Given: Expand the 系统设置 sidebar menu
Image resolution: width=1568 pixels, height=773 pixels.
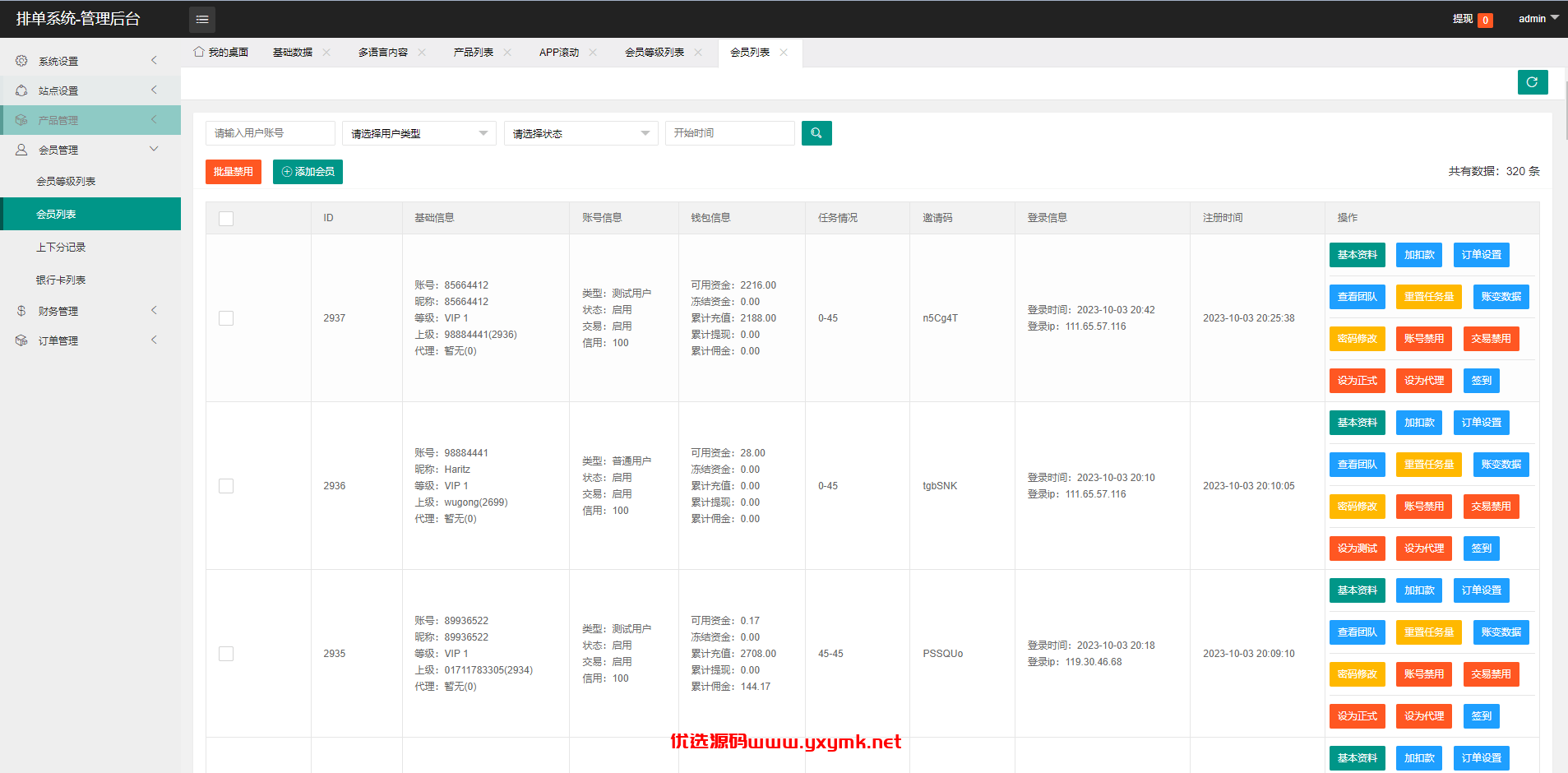Looking at the screenshot, I should [90, 61].
